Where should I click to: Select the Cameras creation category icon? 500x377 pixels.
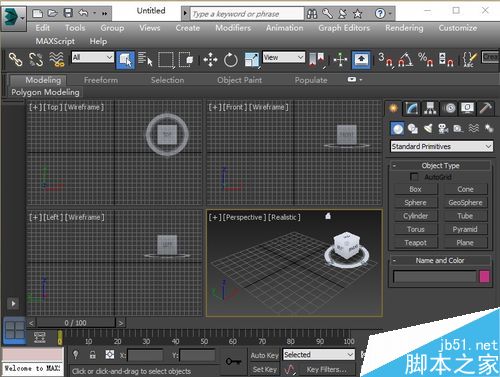443,129
